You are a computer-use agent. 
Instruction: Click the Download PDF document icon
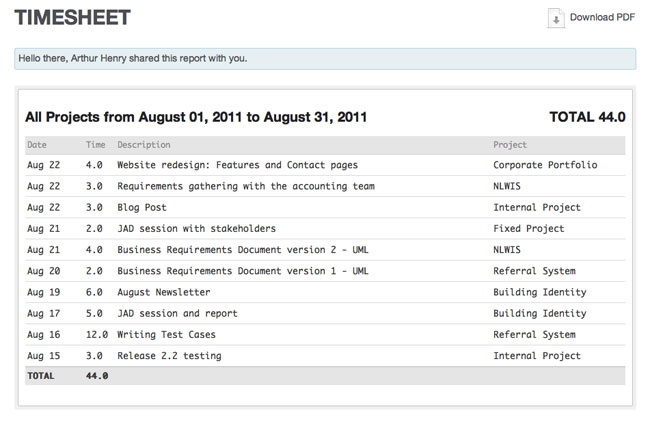click(556, 18)
